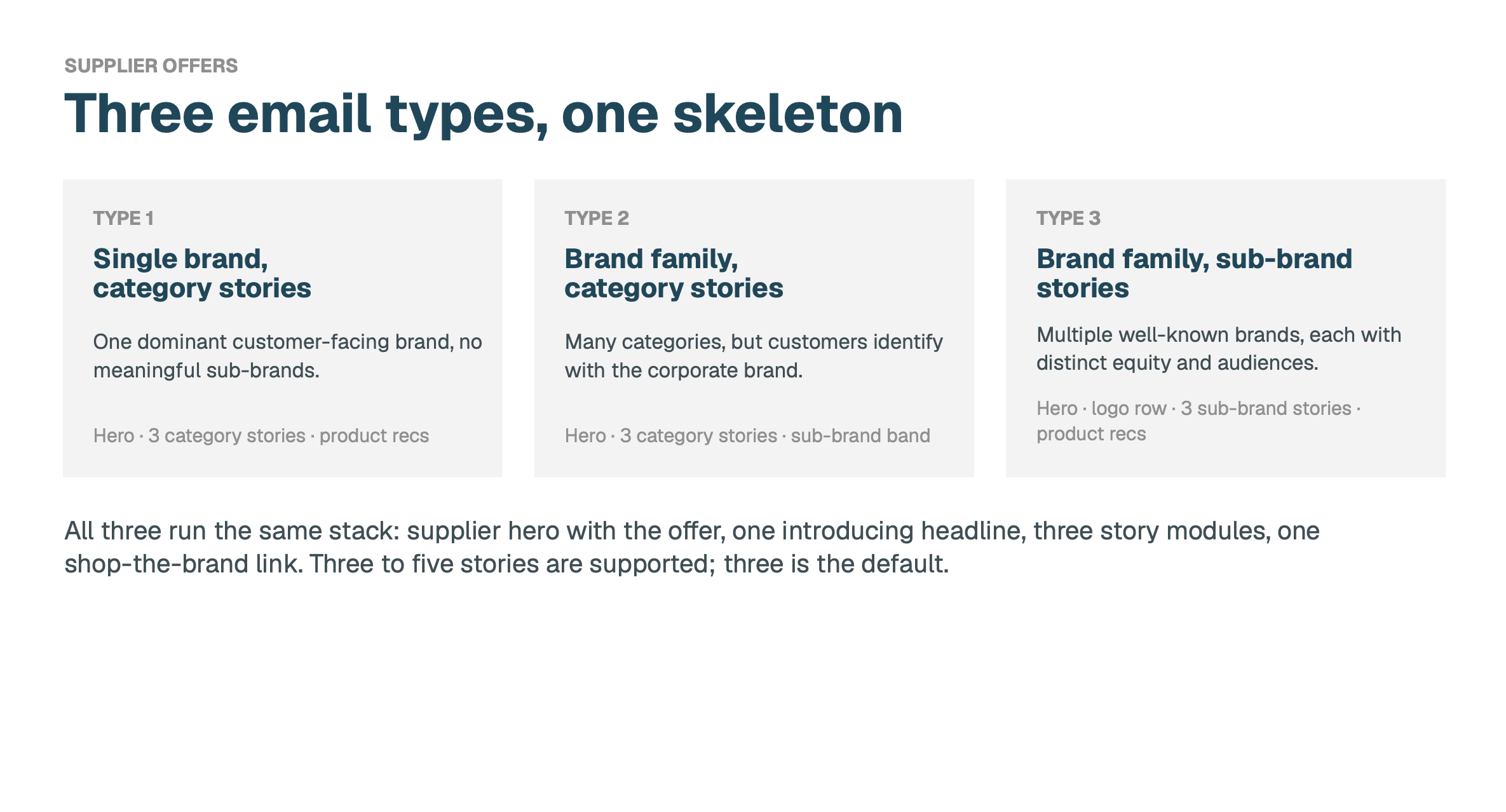Click the 'Multiple well-known brands' description
The image size is (1506, 812).
(x=1219, y=349)
